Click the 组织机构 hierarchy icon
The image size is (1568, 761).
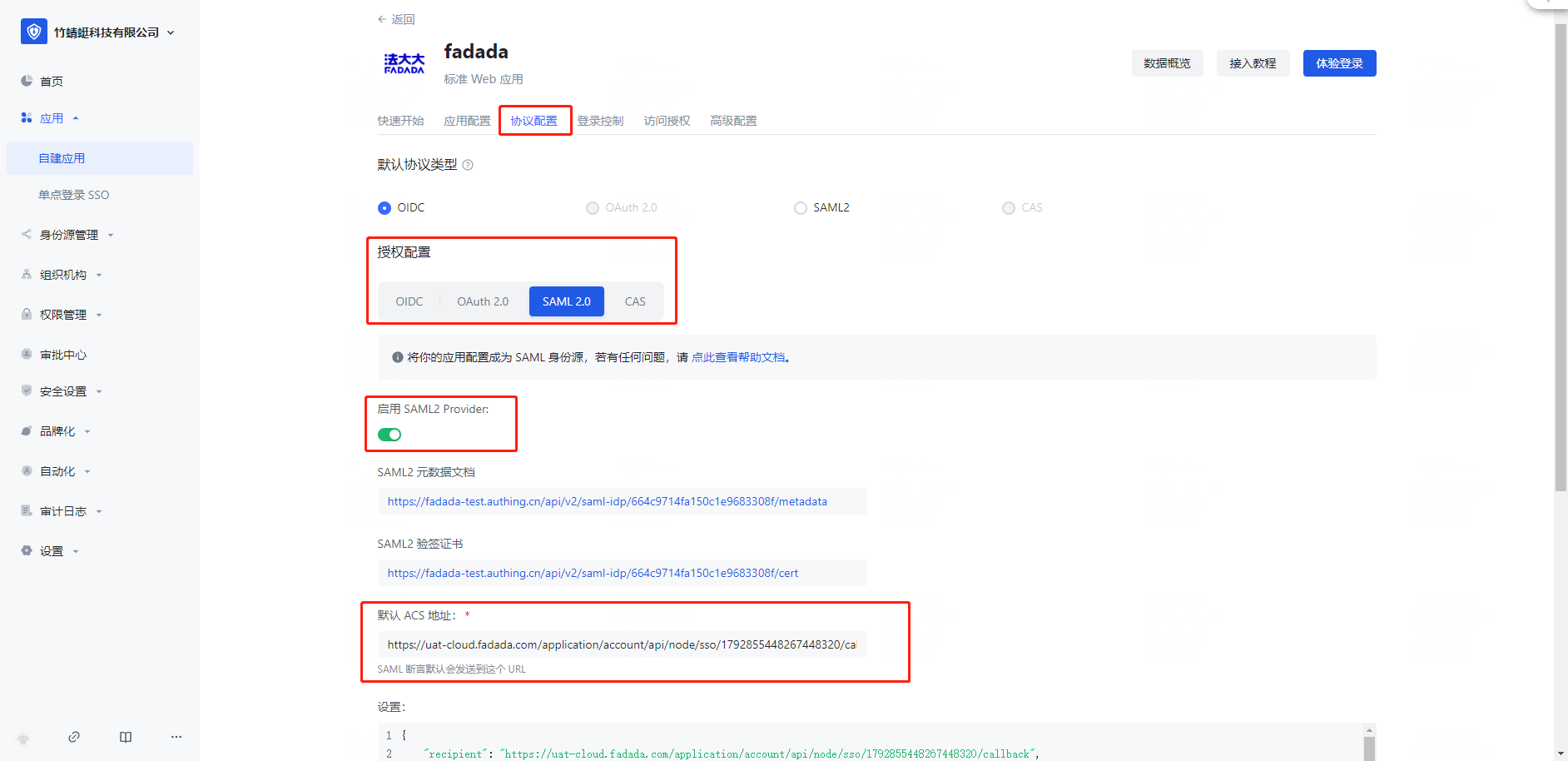point(27,275)
